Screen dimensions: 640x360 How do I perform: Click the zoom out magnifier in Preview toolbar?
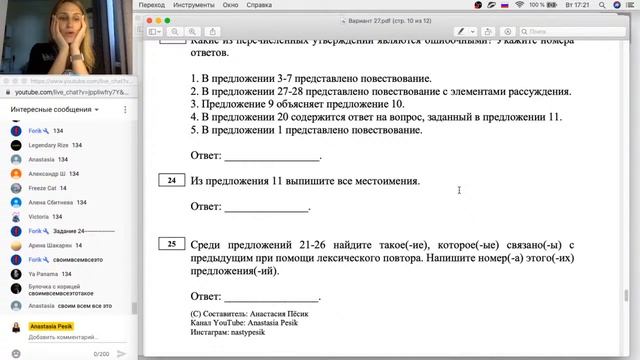click(175, 32)
